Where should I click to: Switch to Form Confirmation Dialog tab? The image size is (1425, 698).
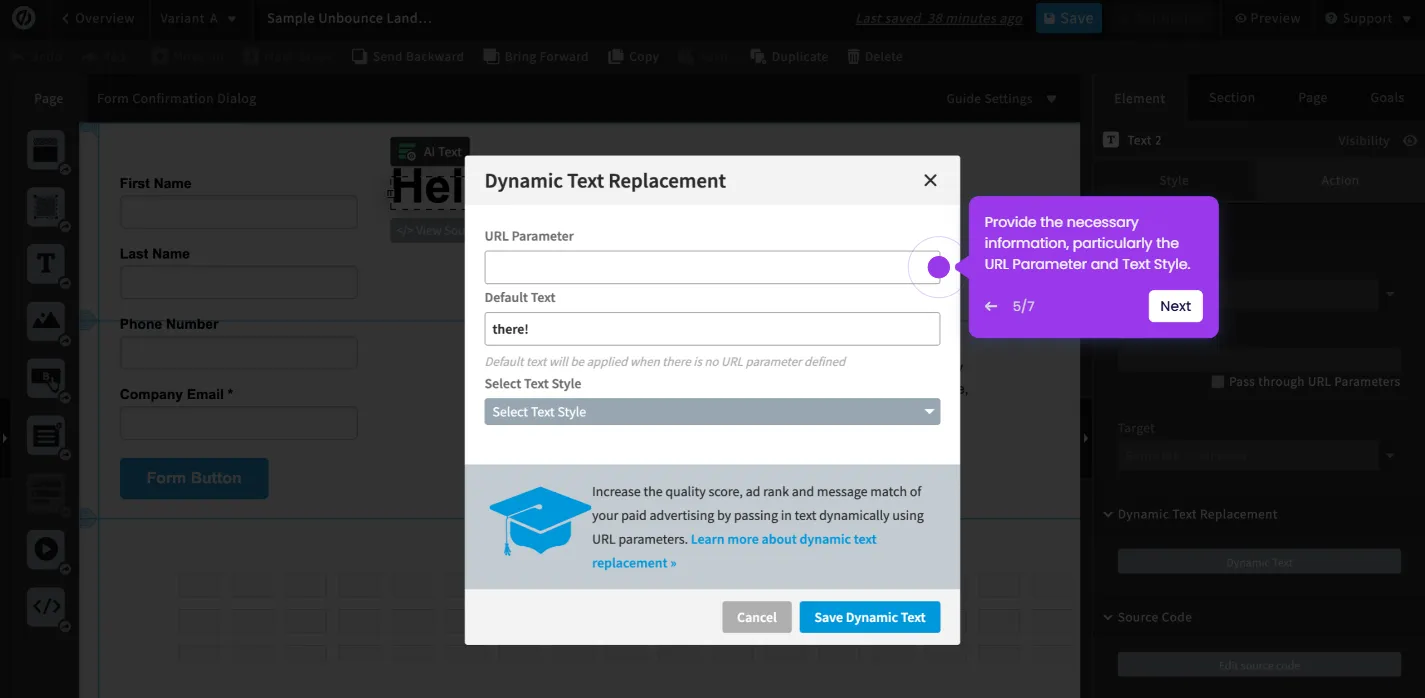(x=177, y=98)
